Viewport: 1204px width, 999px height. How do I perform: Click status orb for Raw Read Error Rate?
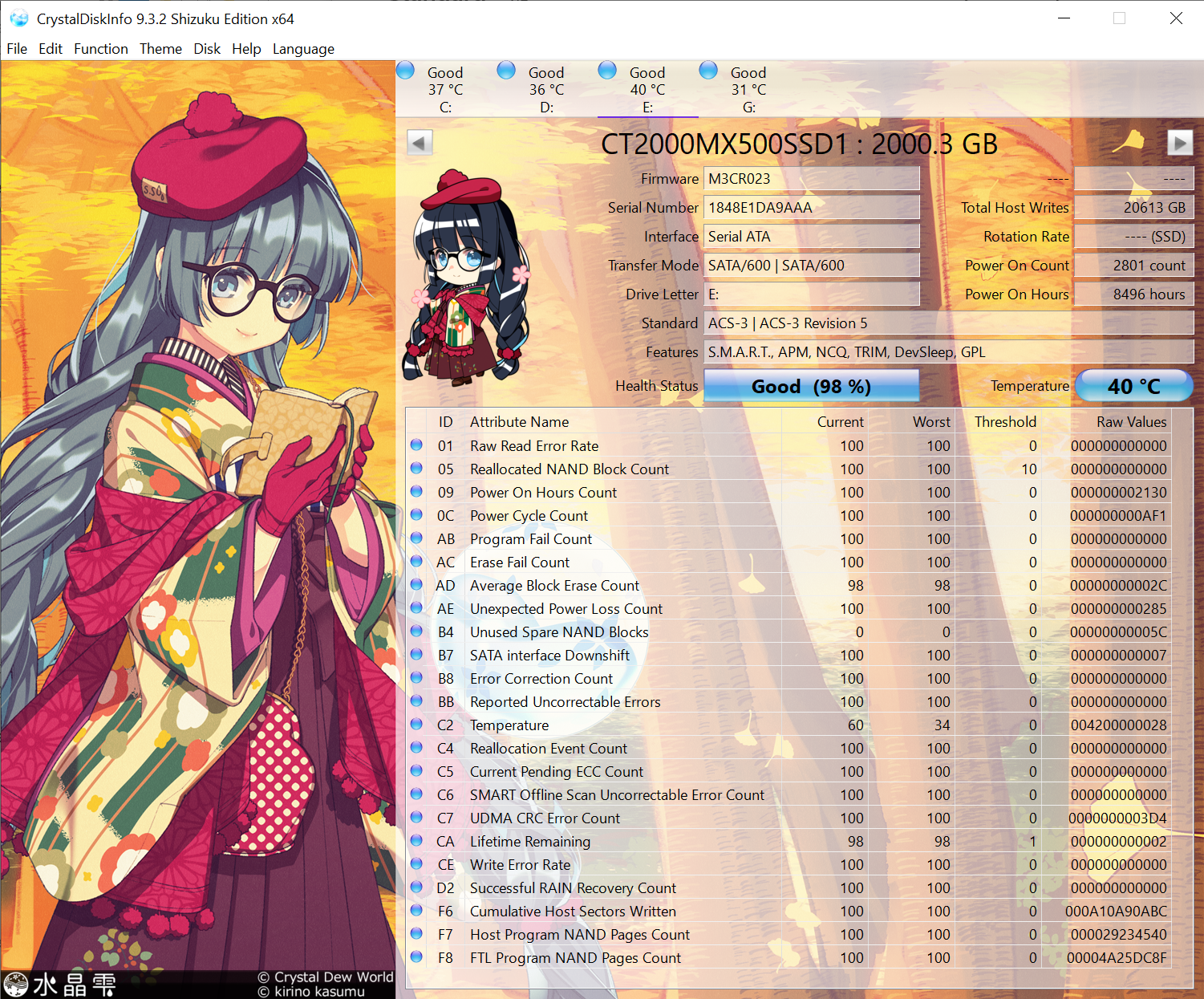(416, 445)
